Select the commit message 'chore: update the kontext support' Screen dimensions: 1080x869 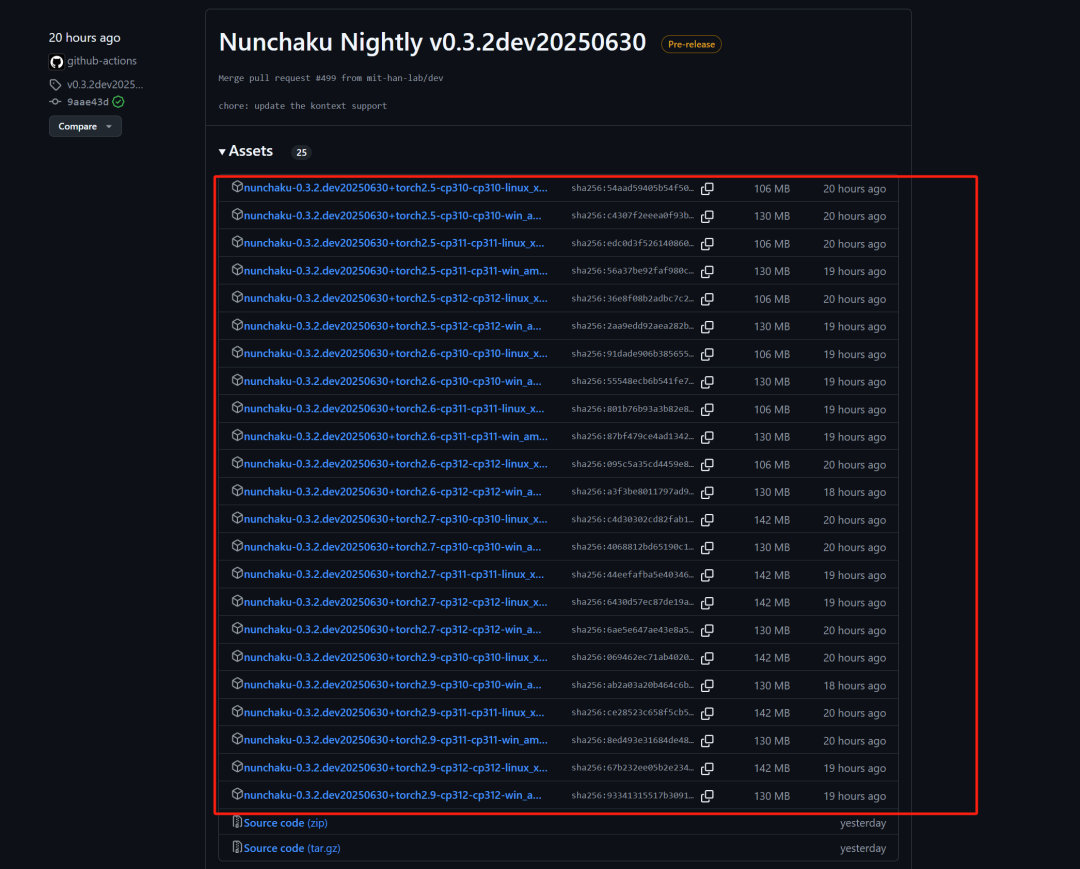pyautogui.click(x=302, y=106)
